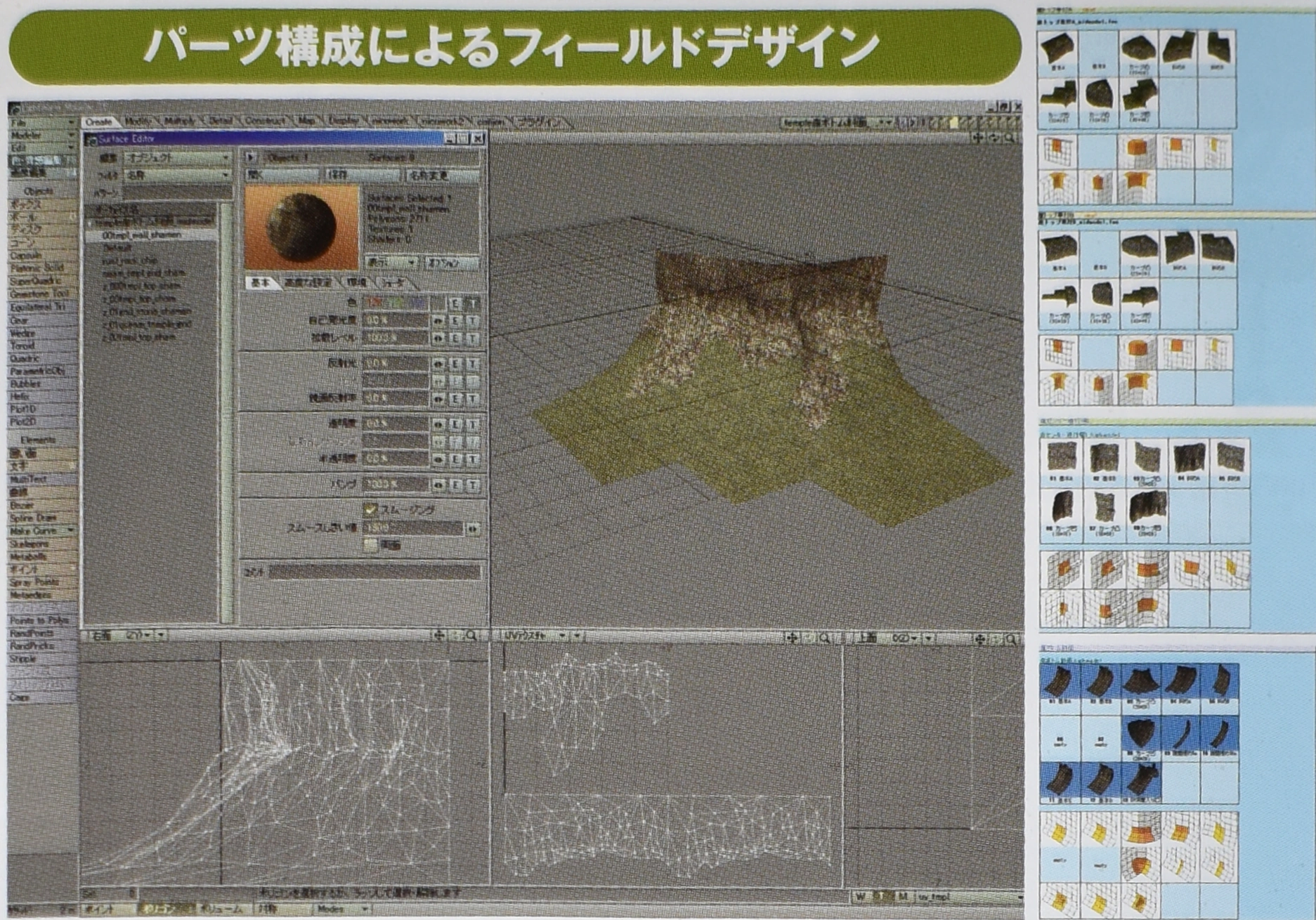Open the フィルタ 名称 dropdown in Surface Editor
Screen dimensions: 1316x920
[177, 174]
